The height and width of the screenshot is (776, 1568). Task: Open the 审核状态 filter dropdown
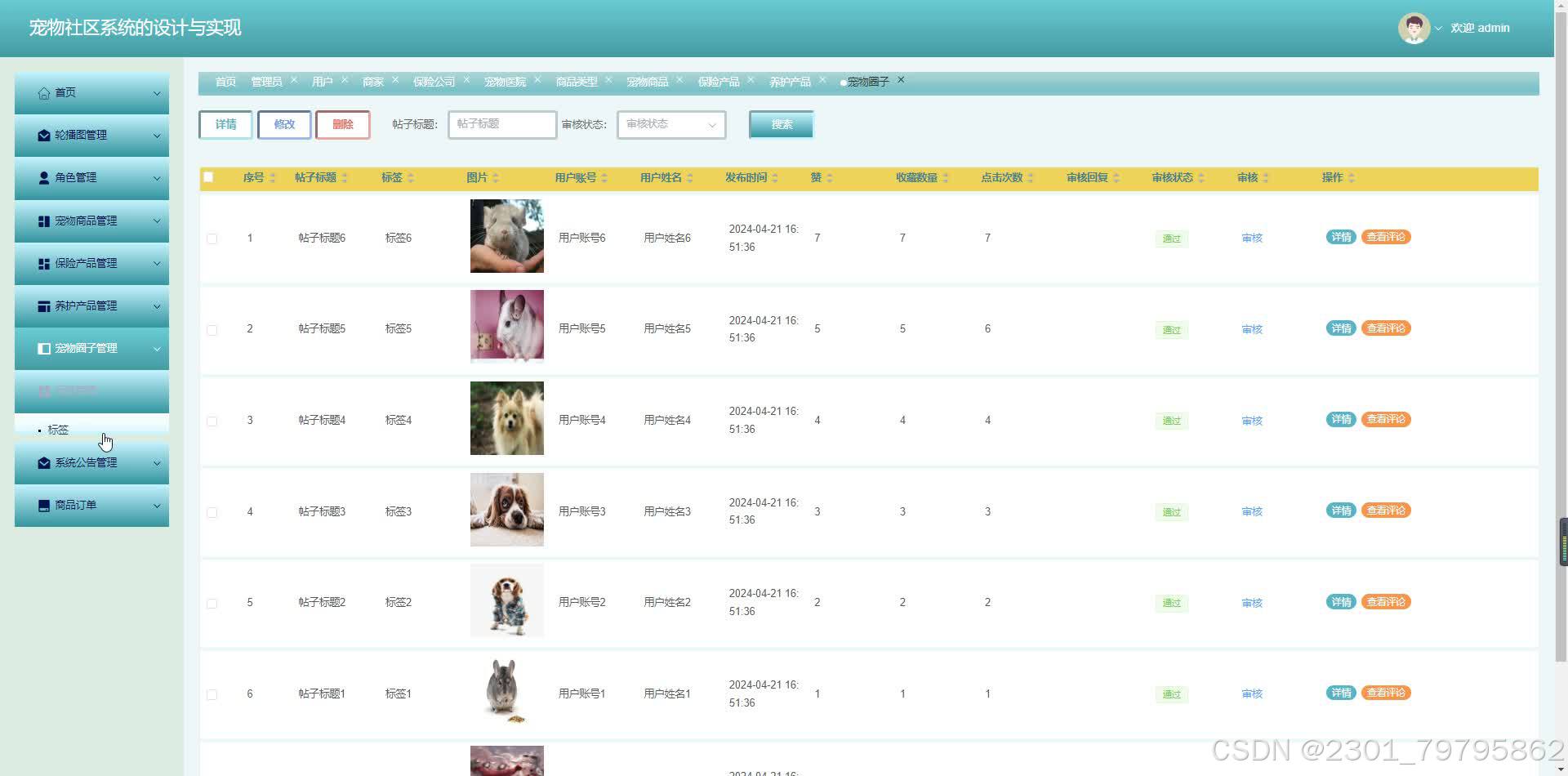(x=671, y=125)
